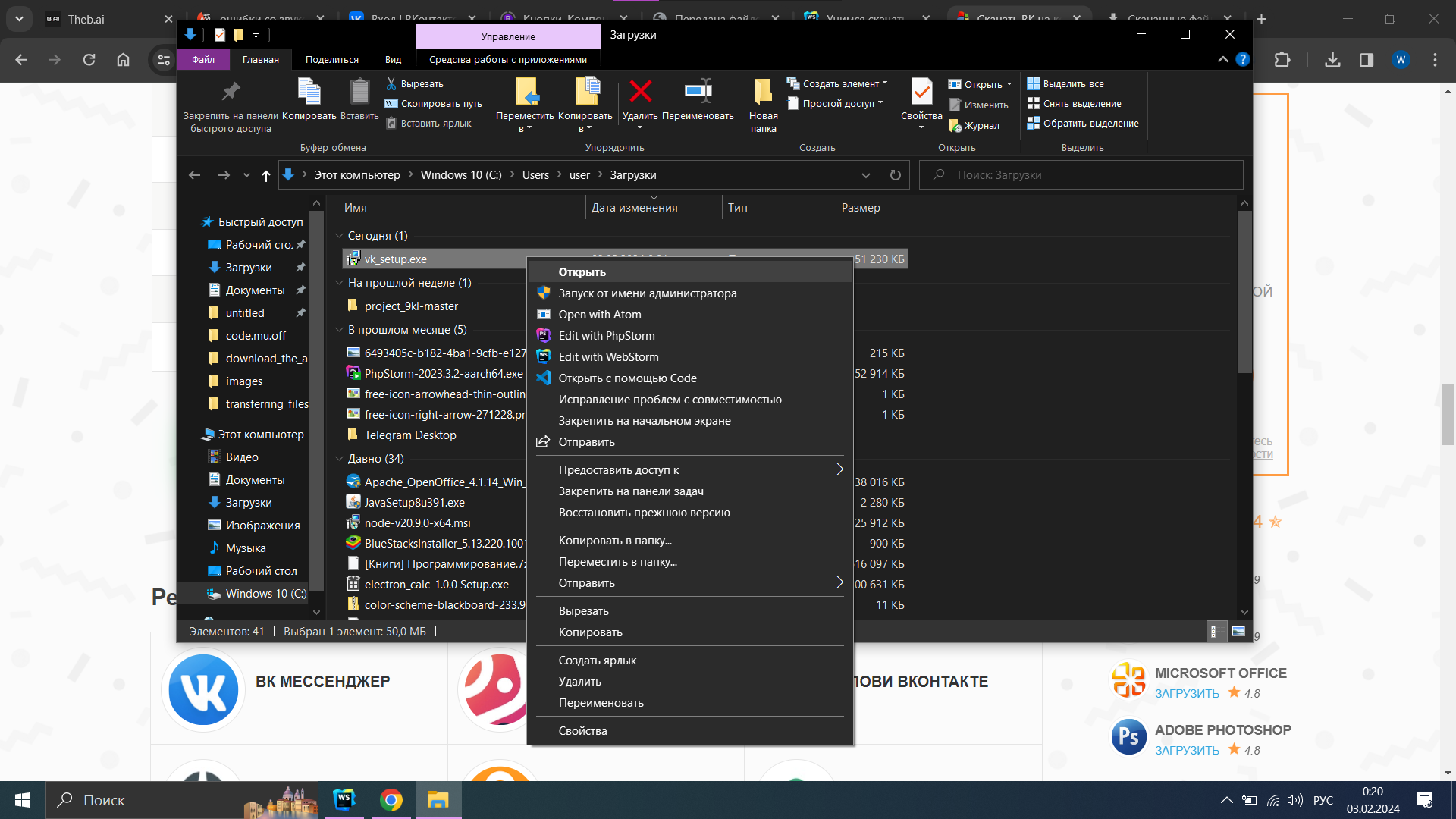Image resolution: width=1456 pixels, height=819 pixels.
Task: Select Windows 10 (C:) in navigation pane
Action: click(x=258, y=594)
